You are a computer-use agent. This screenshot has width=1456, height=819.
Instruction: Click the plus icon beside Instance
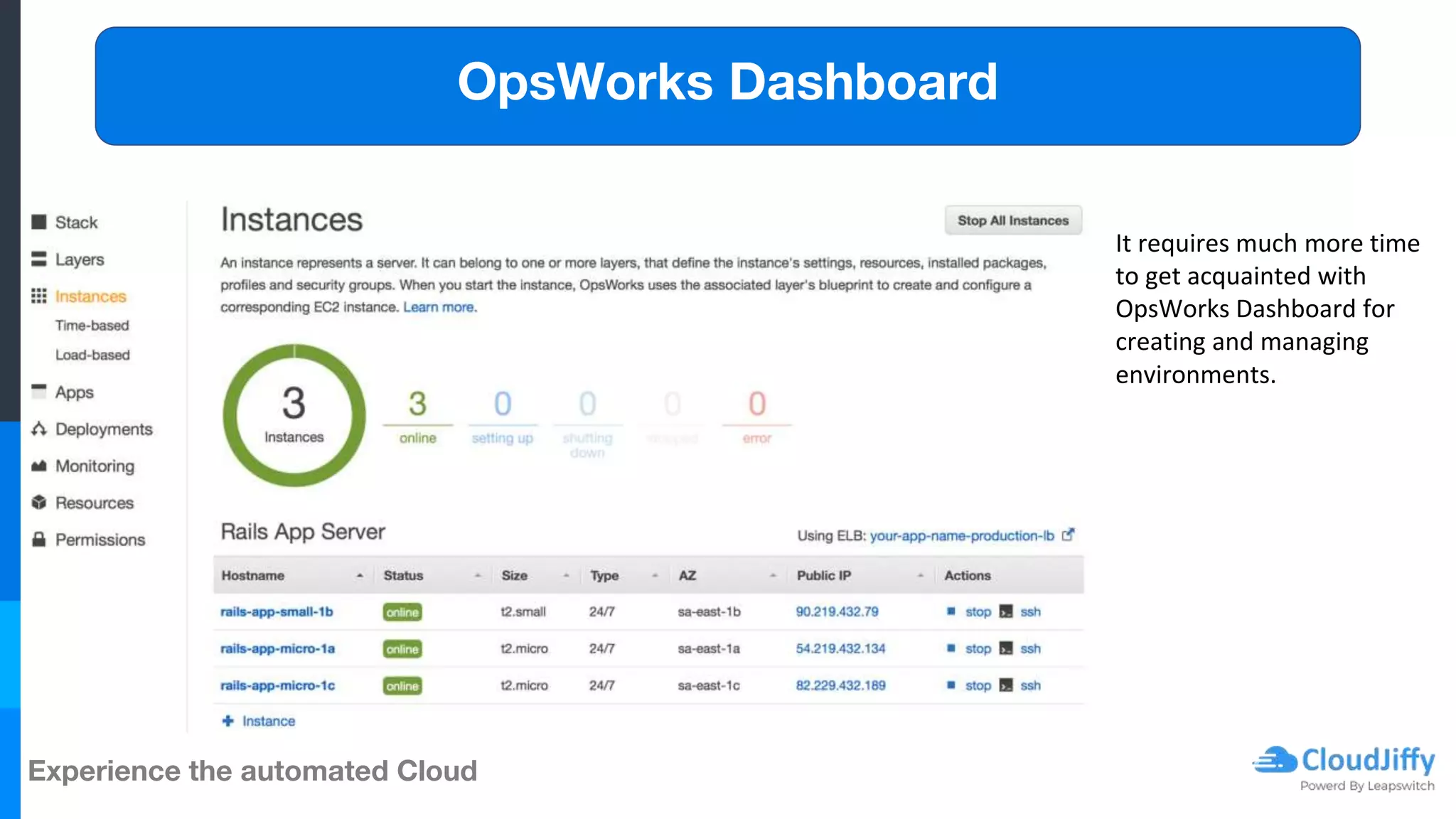(x=227, y=721)
